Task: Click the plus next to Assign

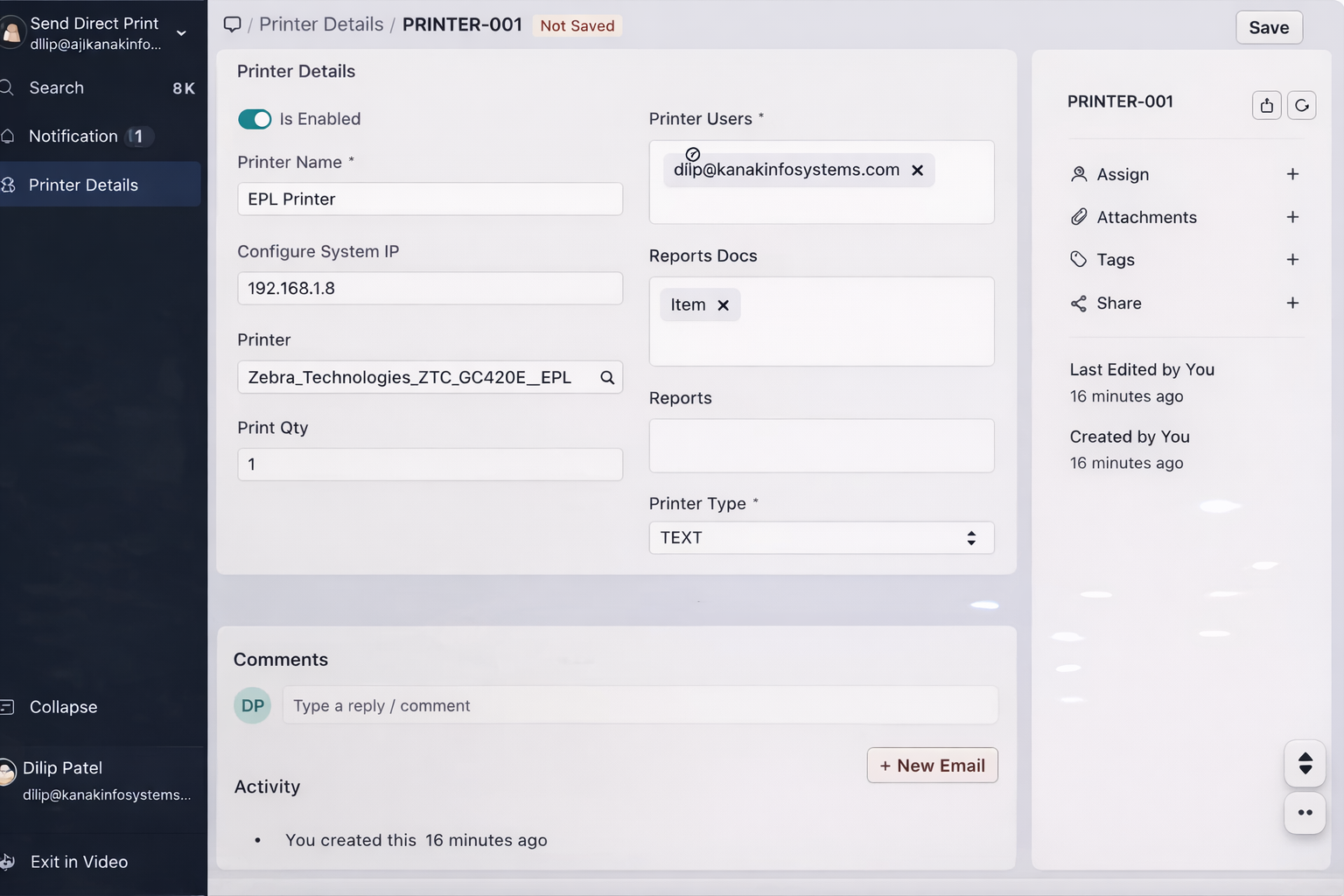Action: click(x=1292, y=174)
